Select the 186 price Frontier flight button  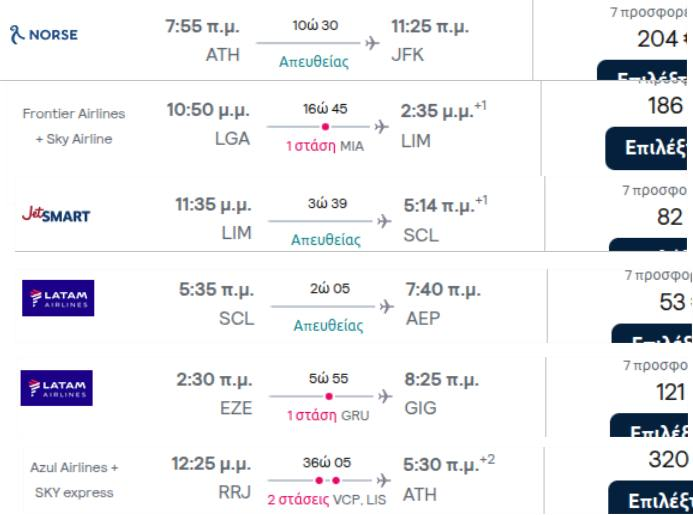click(x=646, y=148)
